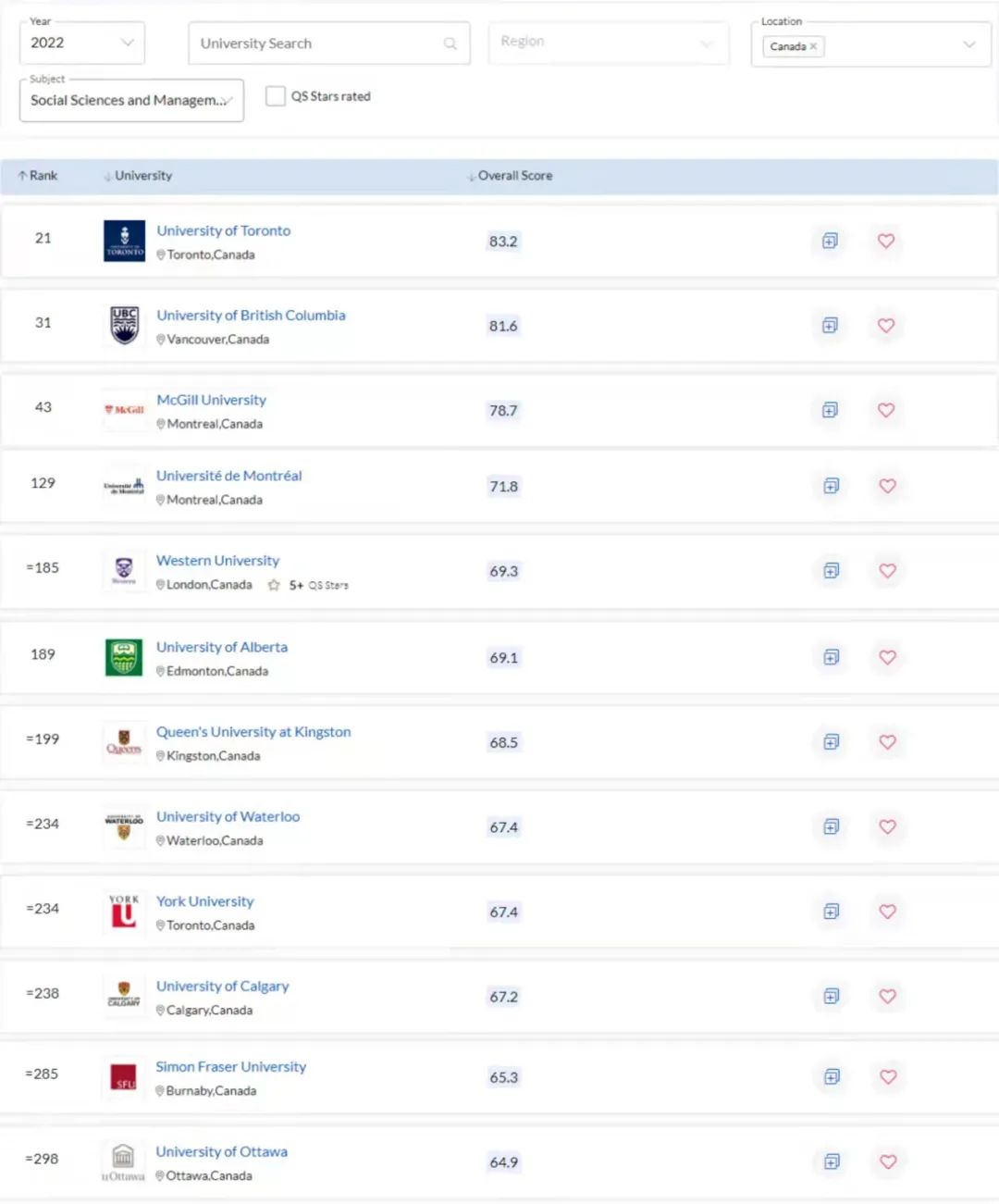Add Simon Fraser University to compare

click(x=832, y=1077)
